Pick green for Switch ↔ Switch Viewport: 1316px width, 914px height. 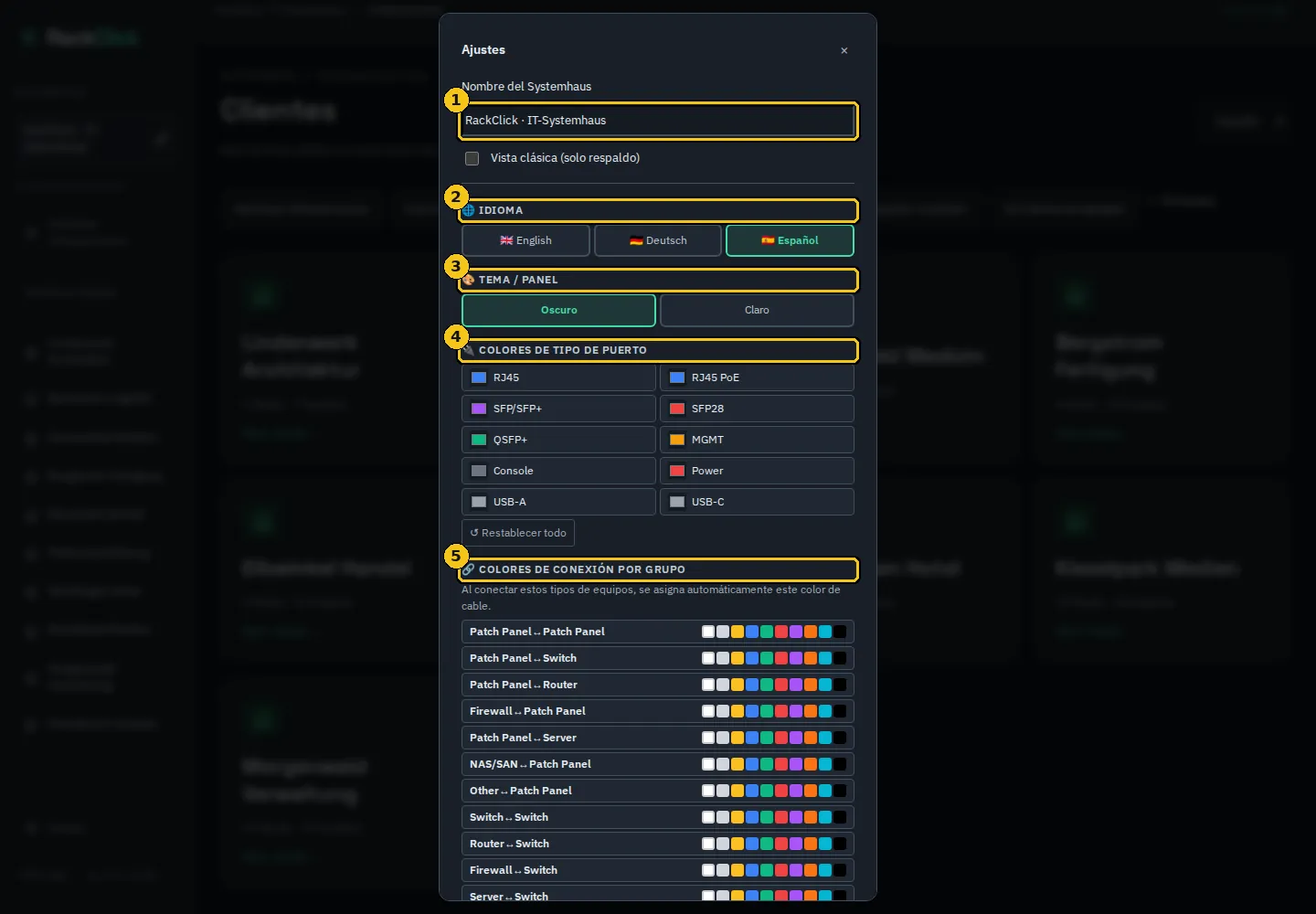tap(767, 817)
